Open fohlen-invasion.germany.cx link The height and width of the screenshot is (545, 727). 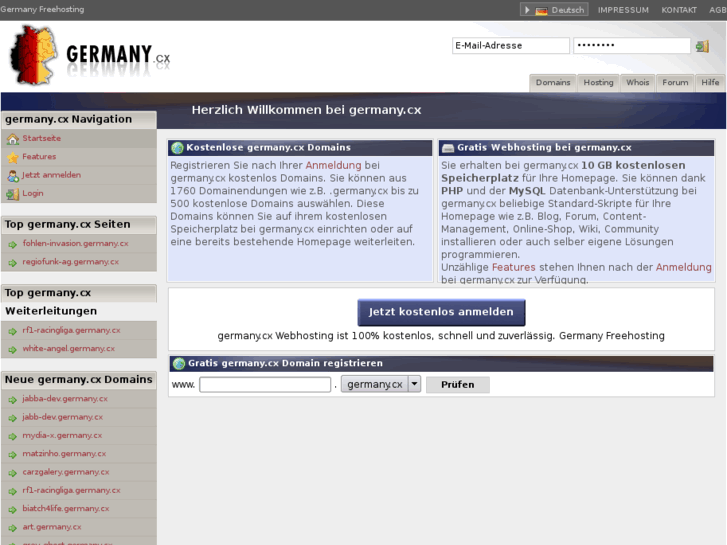coord(76,244)
